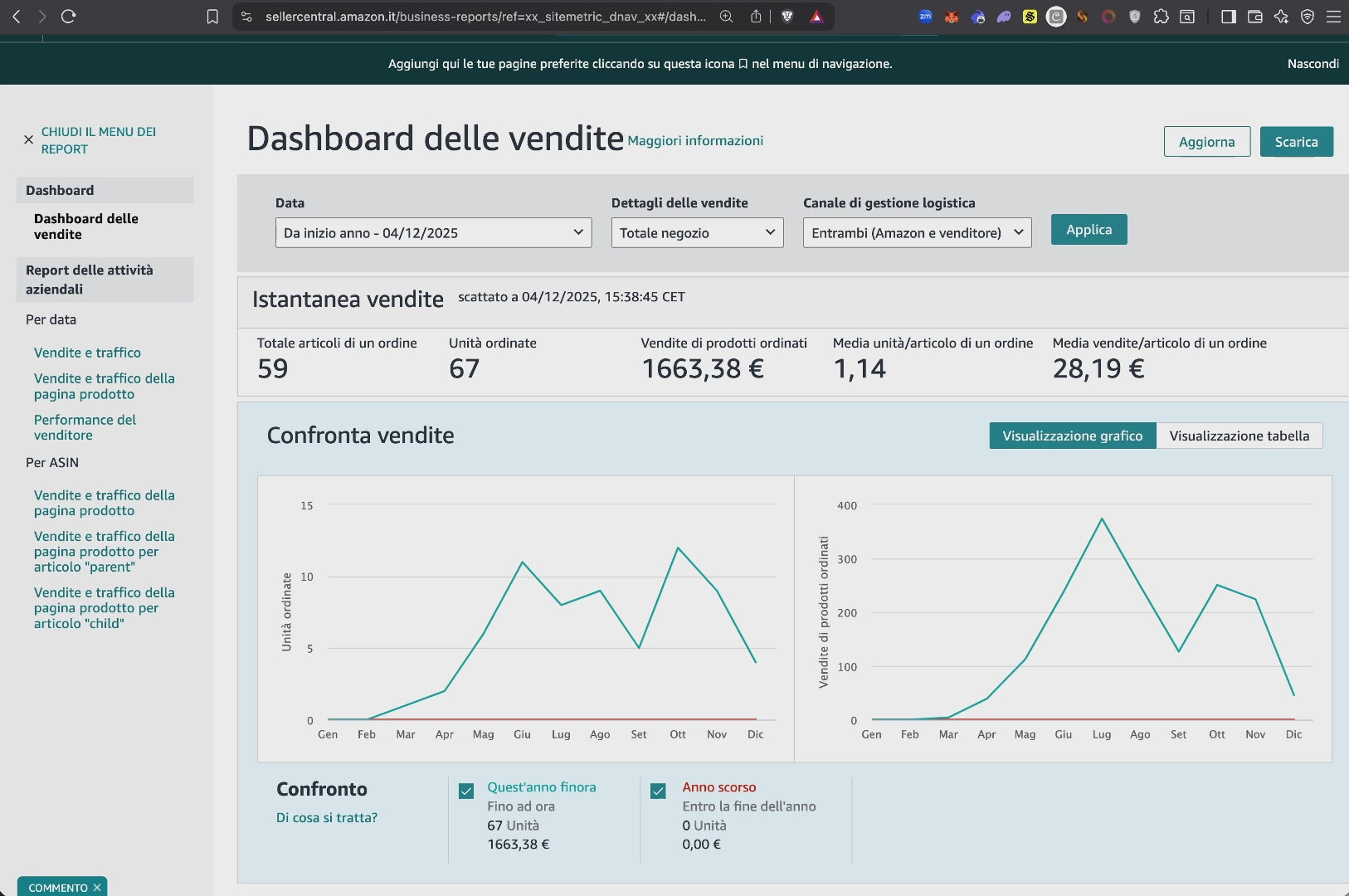This screenshot has width=1349, height=896.
Task: Click the Zoom extension icon
Action: coord(925,17)
